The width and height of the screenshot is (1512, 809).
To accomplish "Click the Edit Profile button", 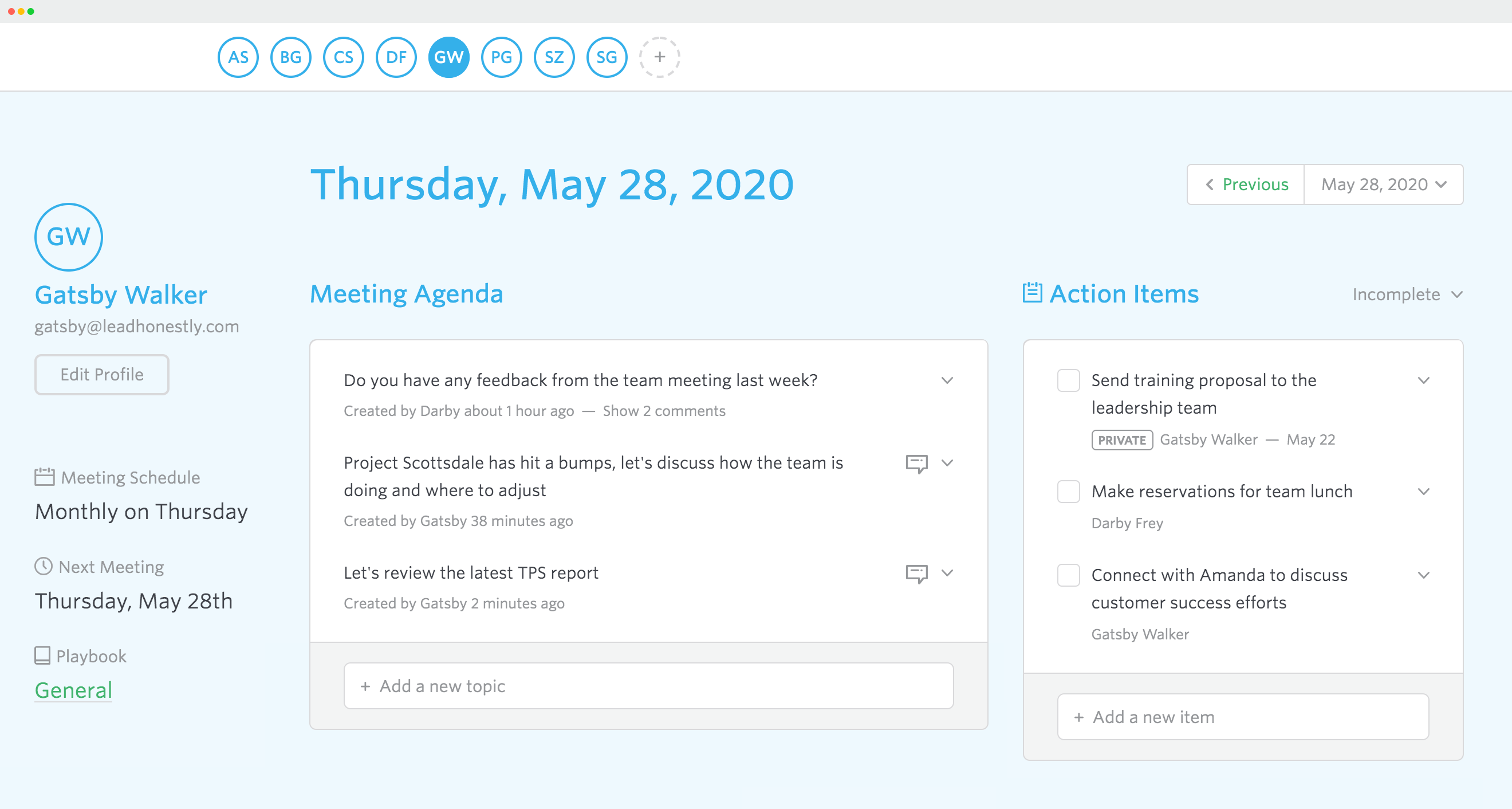I will pos(101,374).
